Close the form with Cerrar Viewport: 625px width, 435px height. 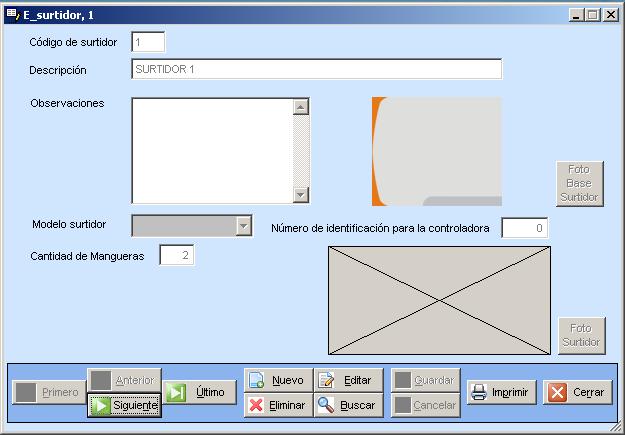578,392
